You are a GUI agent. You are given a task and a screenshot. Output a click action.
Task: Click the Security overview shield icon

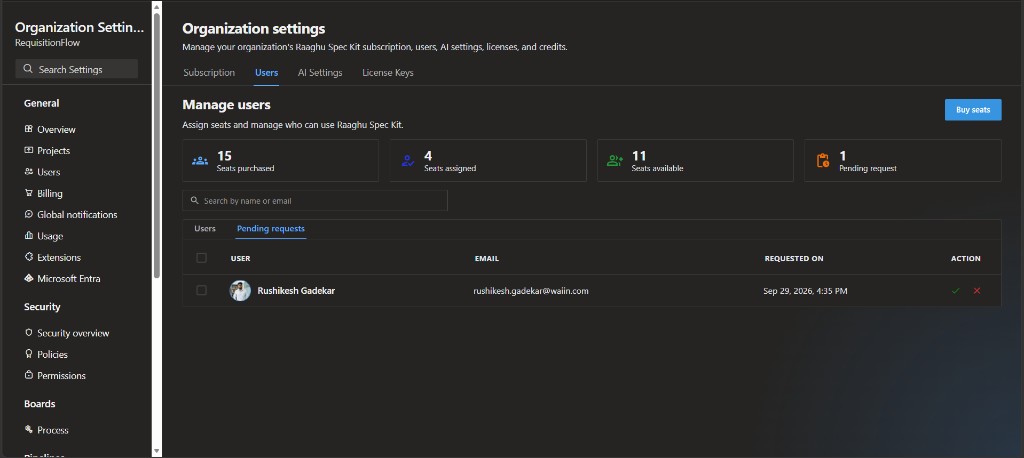pos(29,333)
